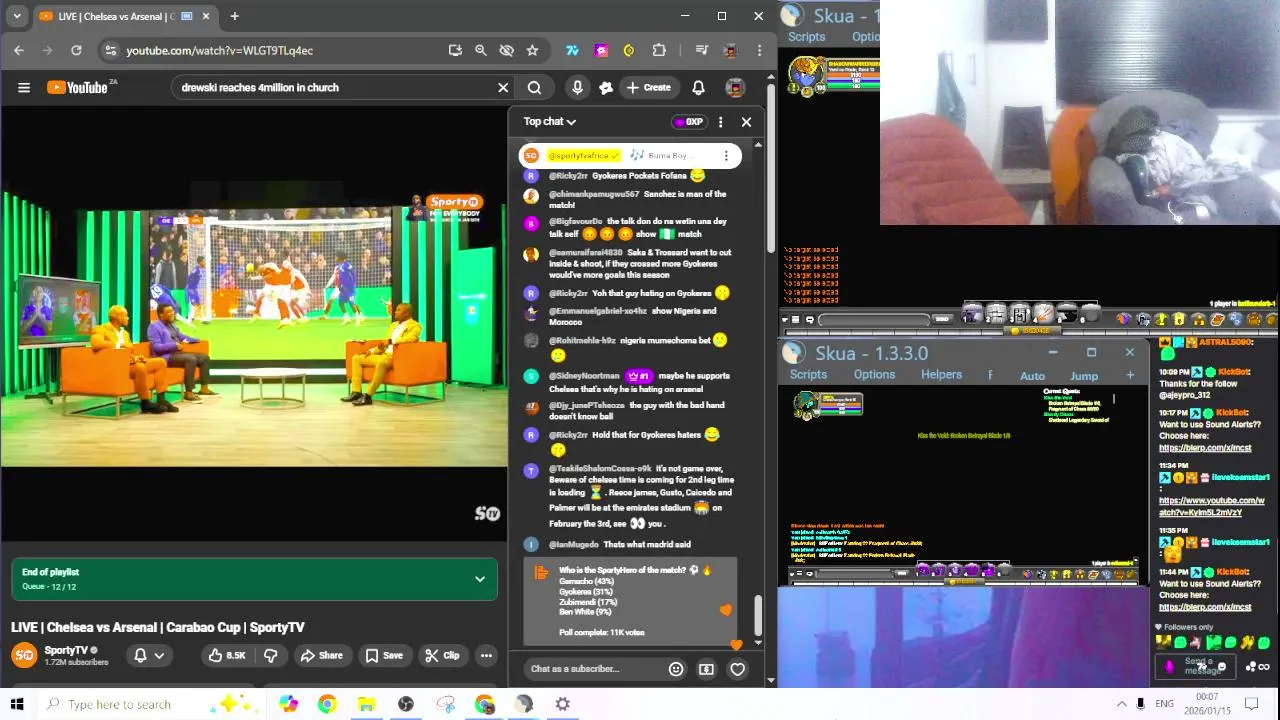The image size is (1280, 720).
Task: Click the address bar URL field
Action: point(280,50)
